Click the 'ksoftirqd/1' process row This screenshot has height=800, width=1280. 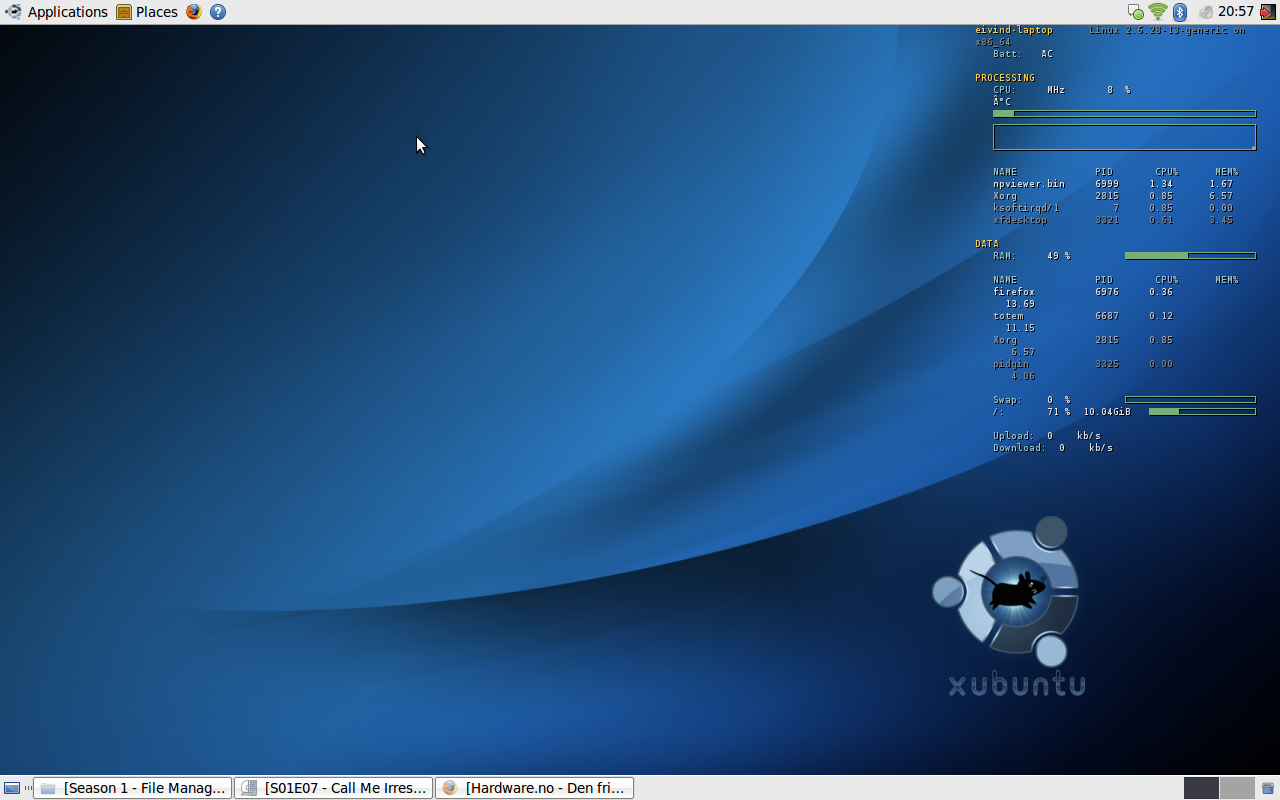point(1114,208)
